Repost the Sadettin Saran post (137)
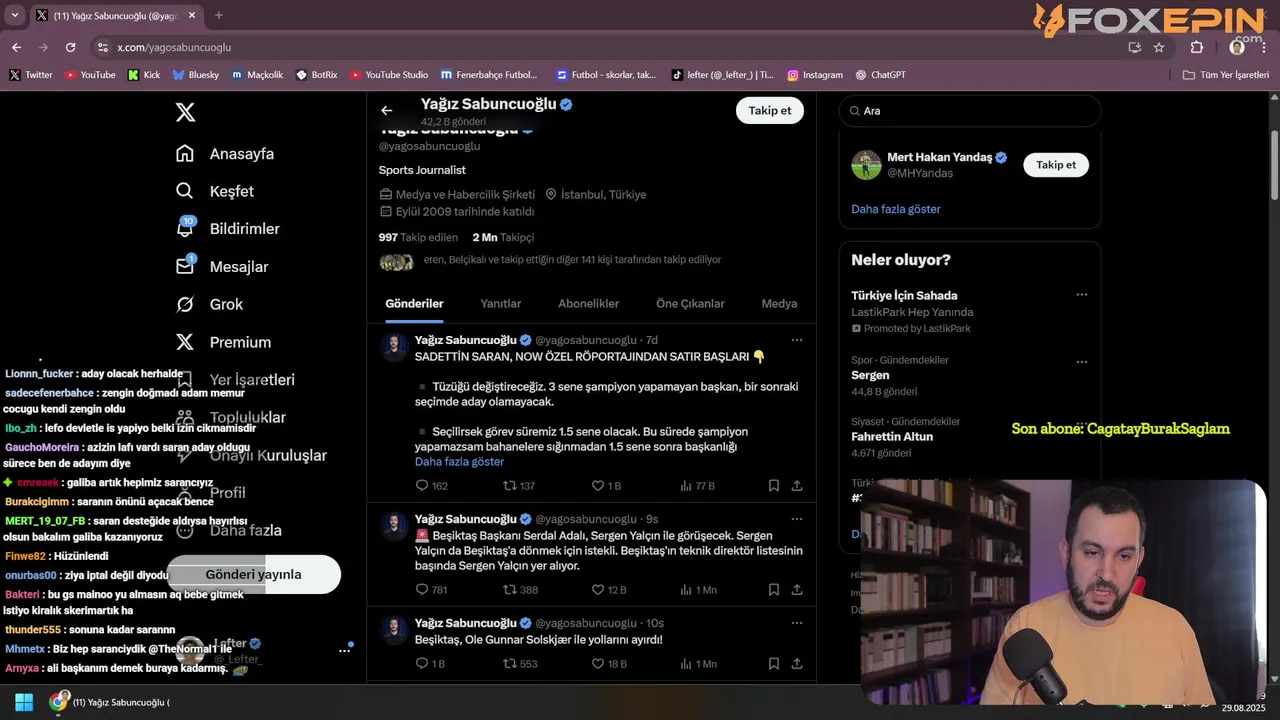The image size is (1280, 720). point(519,486)
